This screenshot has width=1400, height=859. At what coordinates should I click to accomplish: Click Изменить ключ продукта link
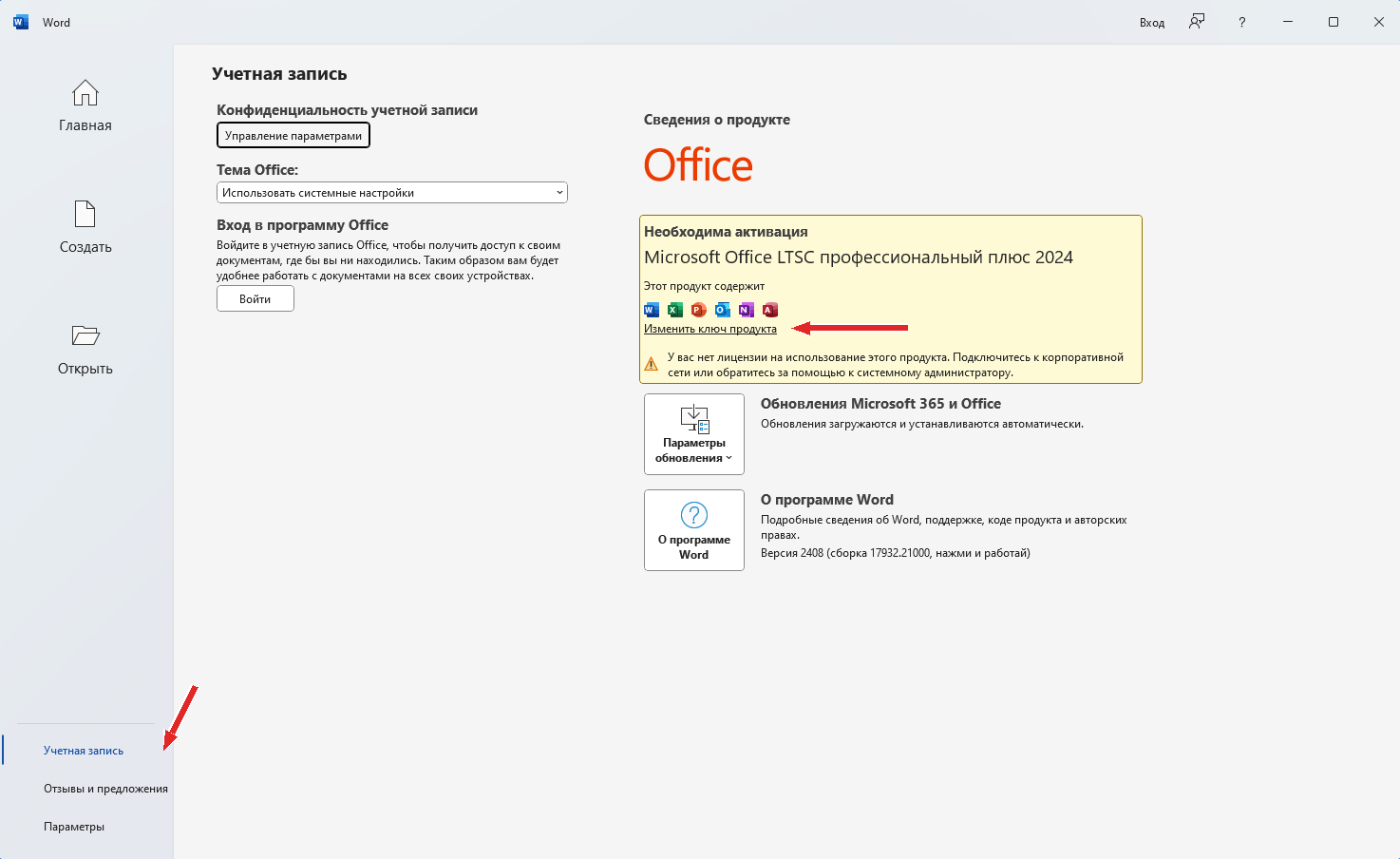pyautogui.click(x=710, y=329)
